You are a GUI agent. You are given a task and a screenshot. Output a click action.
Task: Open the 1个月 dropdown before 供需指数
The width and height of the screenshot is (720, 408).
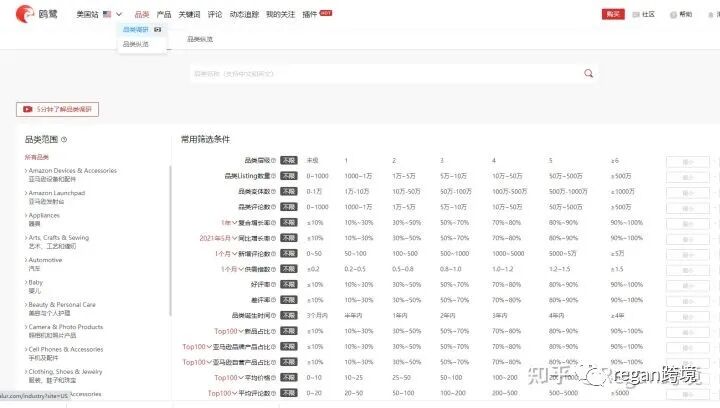pos(232,269)
